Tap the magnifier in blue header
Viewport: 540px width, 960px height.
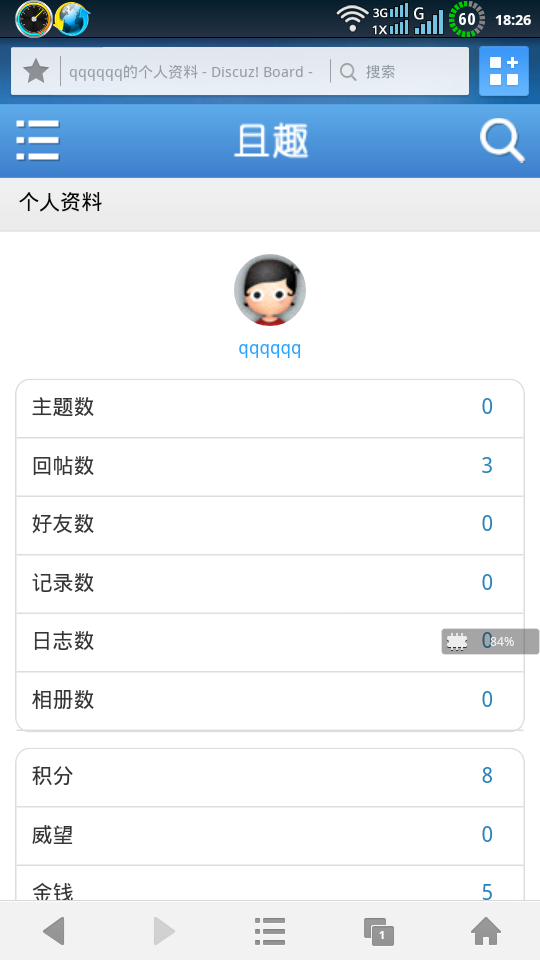click(502, 141)
